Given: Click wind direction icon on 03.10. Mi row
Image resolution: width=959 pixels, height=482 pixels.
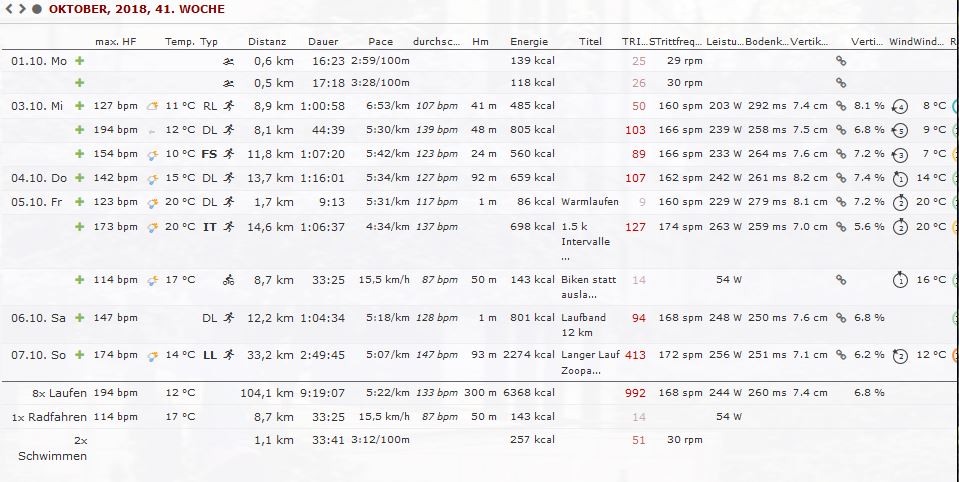Looking at the screenshot, I should [x=899, y=105].
